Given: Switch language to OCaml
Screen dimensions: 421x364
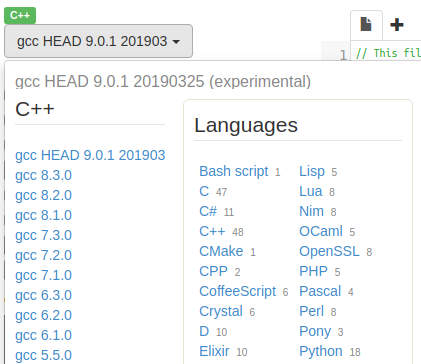Looking at the screenshot, I should [321, 231].
